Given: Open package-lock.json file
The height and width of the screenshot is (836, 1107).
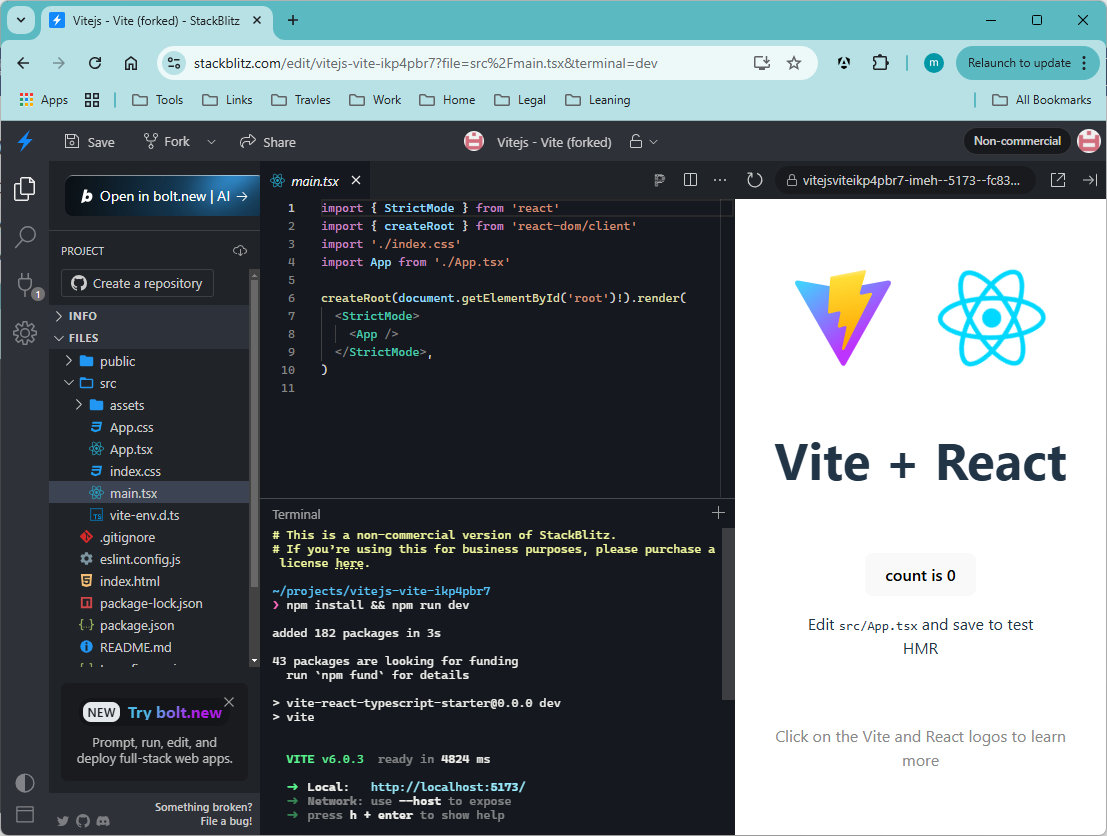Looking at the screenshot, I should [149, 603].
